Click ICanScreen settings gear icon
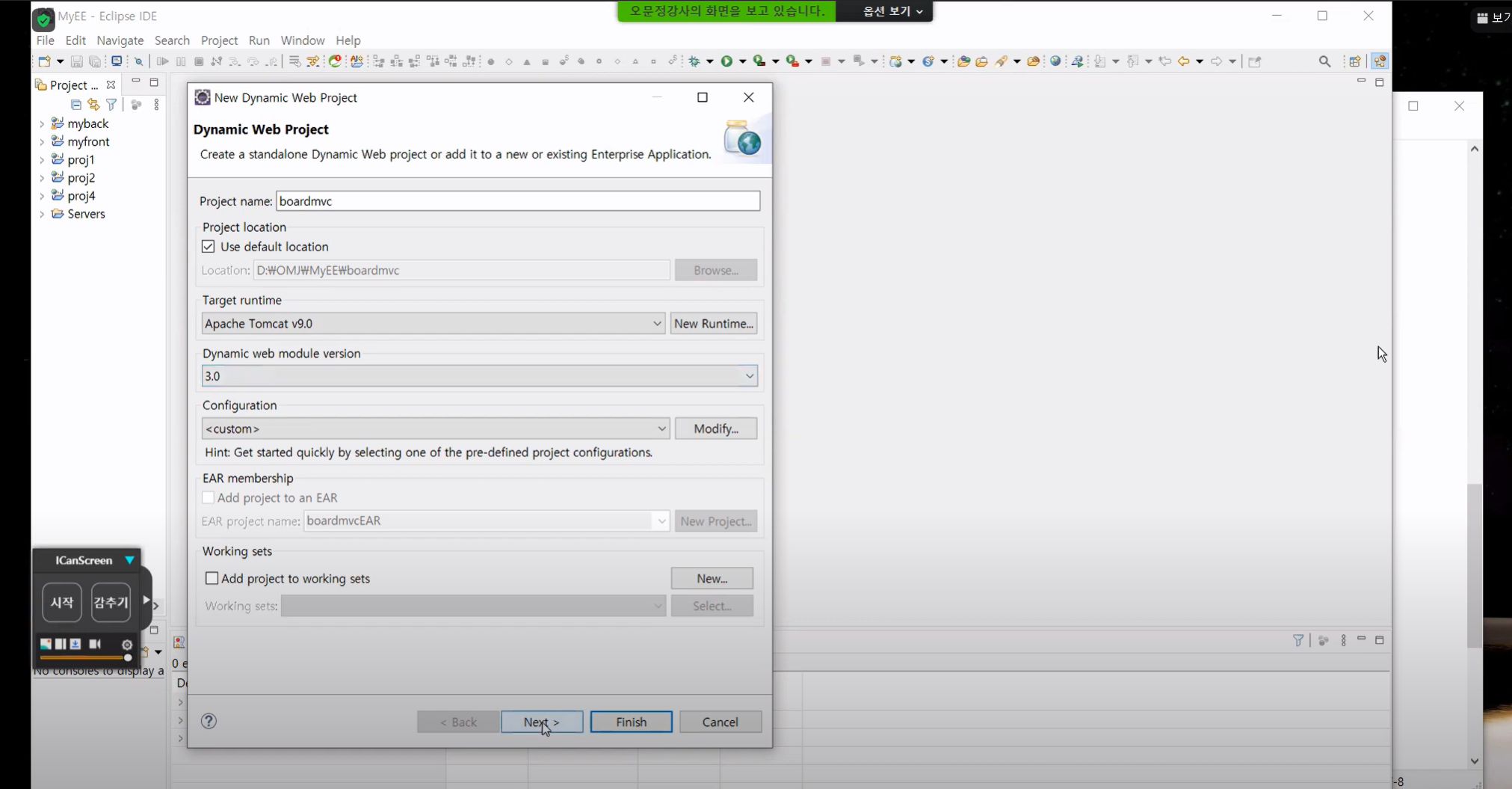Screen dimensions: 1512x789 (x=127, y=645)
